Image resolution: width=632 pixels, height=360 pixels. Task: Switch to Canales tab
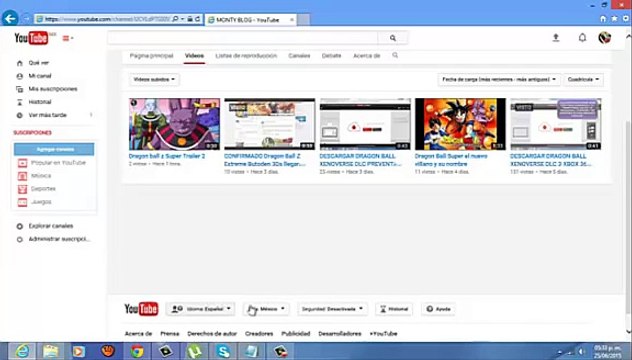click(x=299, y=56)
